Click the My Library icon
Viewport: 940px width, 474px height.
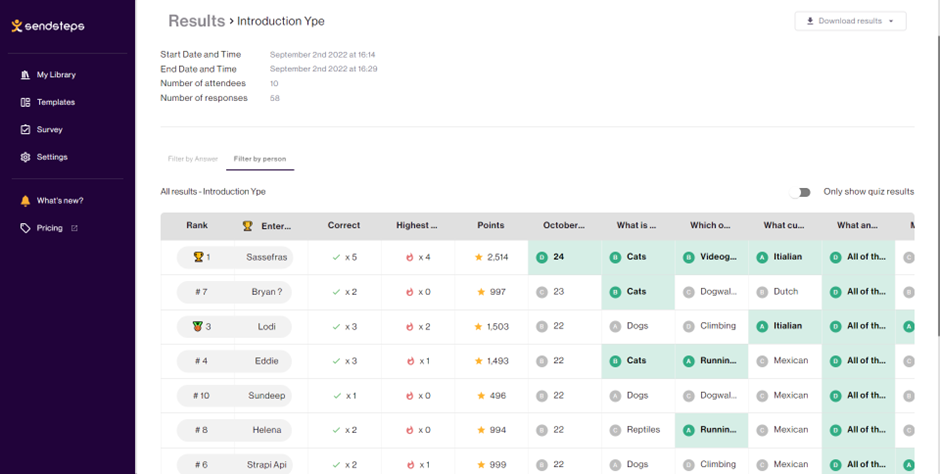pos(25,75)
